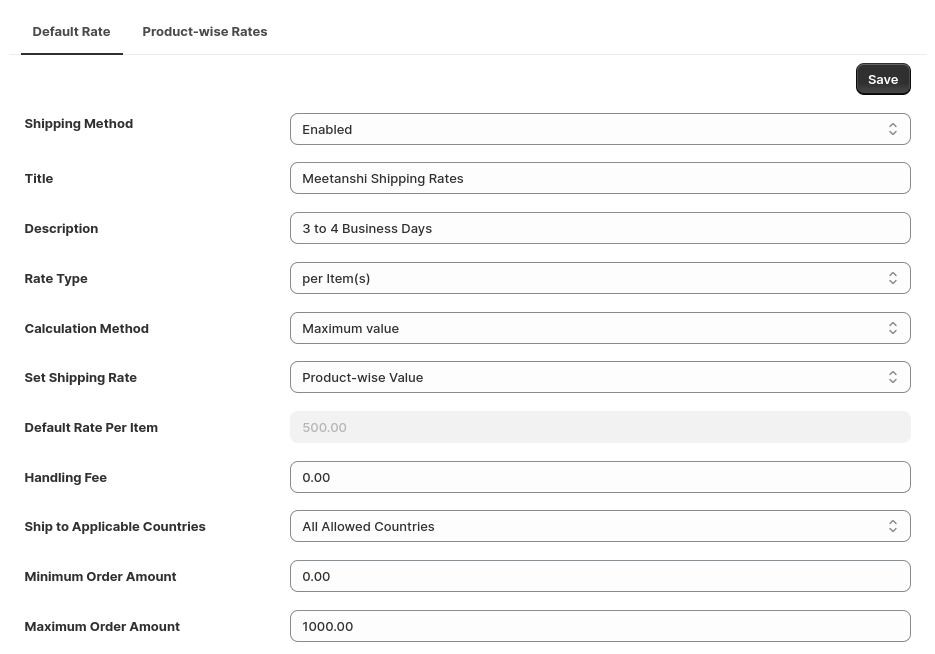Open the Set Shipping Rate dropdown
This screenshot has width=935, height=654.
600,377
